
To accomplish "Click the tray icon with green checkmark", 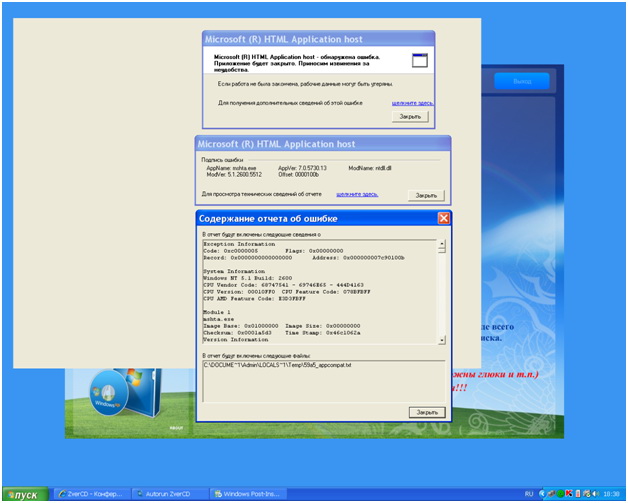I will coord(587,494).
